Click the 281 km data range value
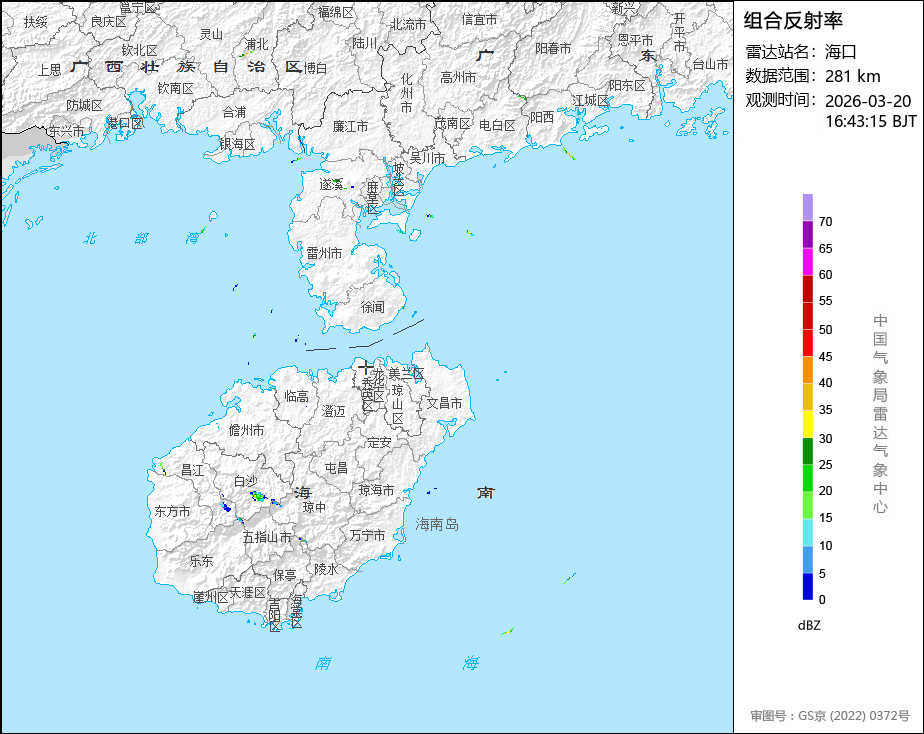Screen dimensions: 924x734 [852, 76]
